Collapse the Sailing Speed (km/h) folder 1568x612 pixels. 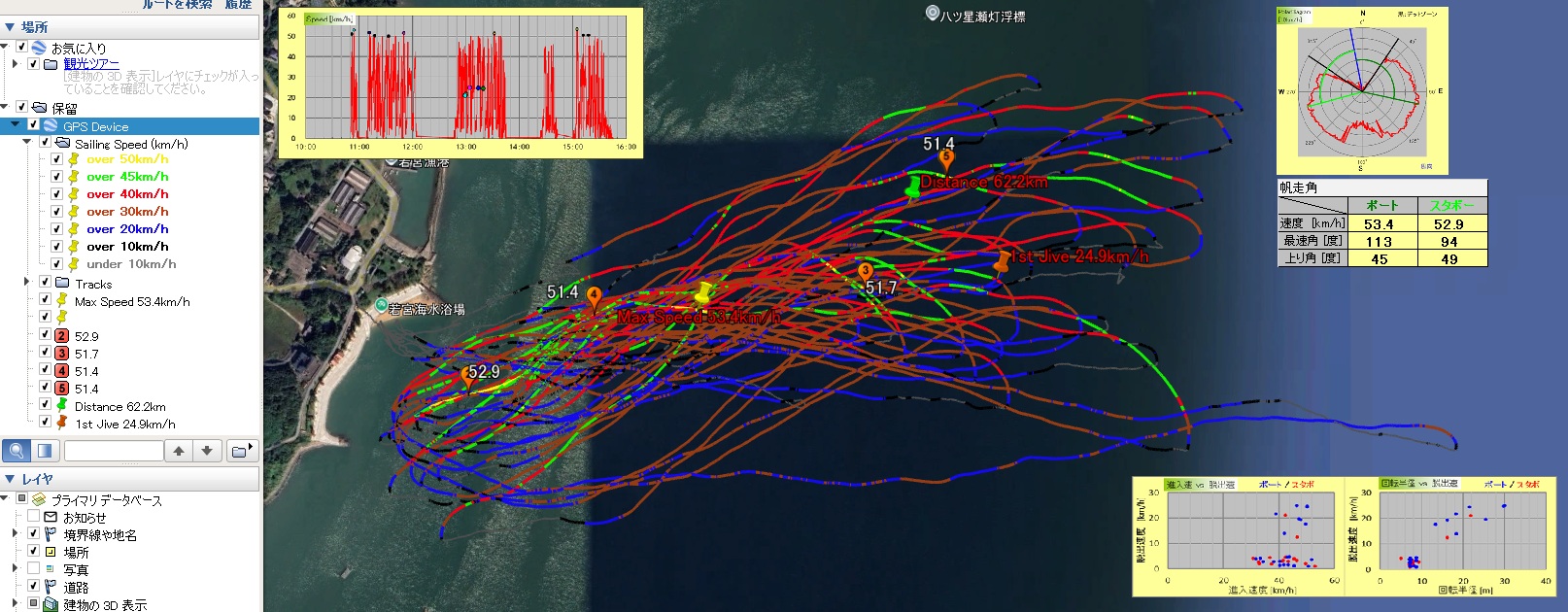27,142
